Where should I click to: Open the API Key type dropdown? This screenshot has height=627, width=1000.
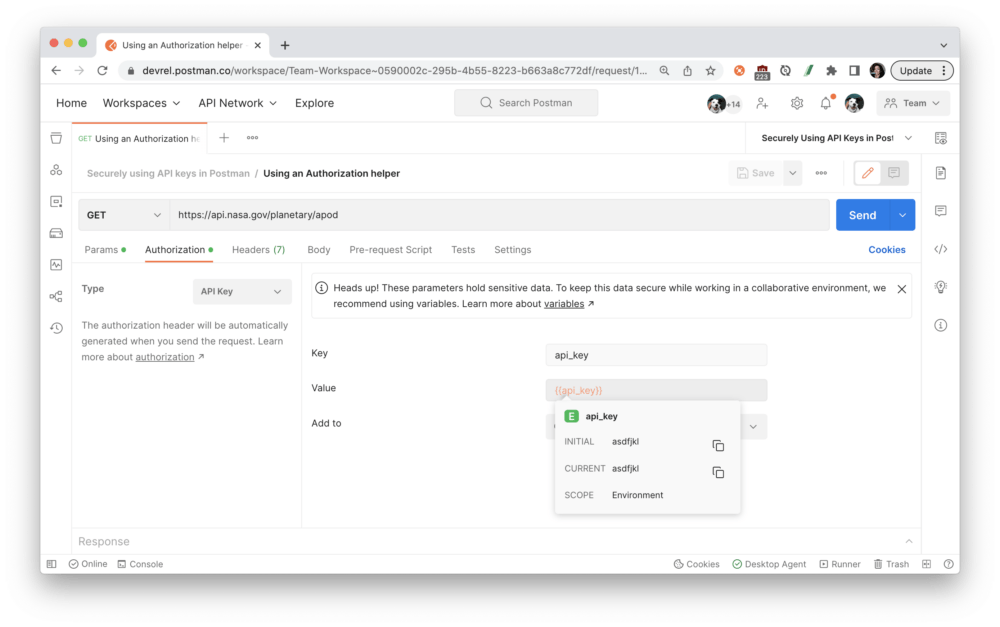[x=242, y=291]
